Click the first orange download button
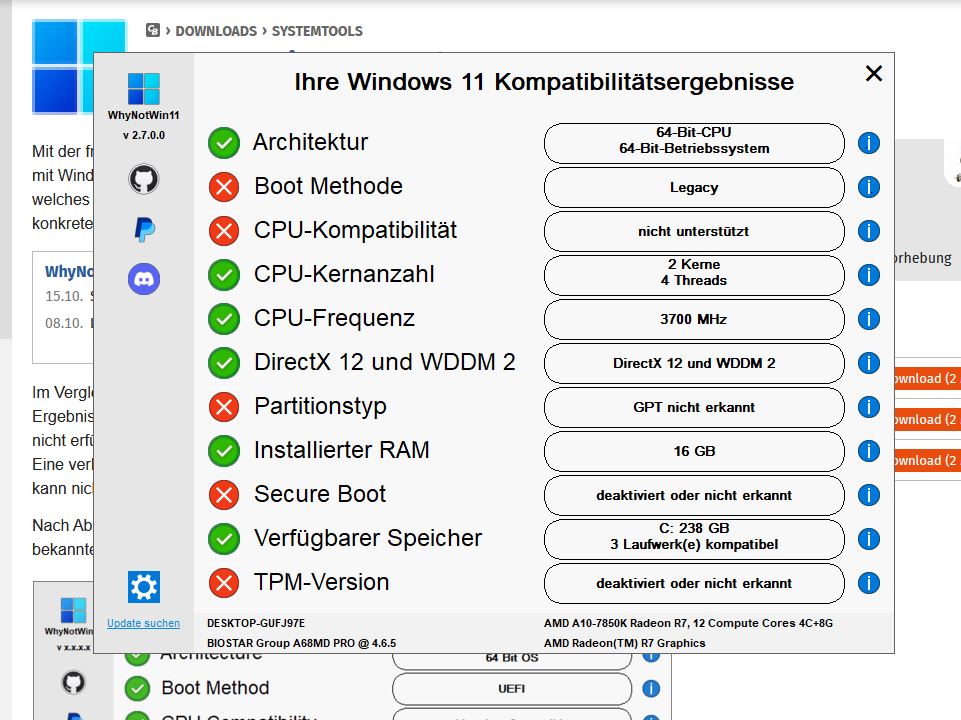The height and width of the screenshot is (720, 961). (927, 379)
